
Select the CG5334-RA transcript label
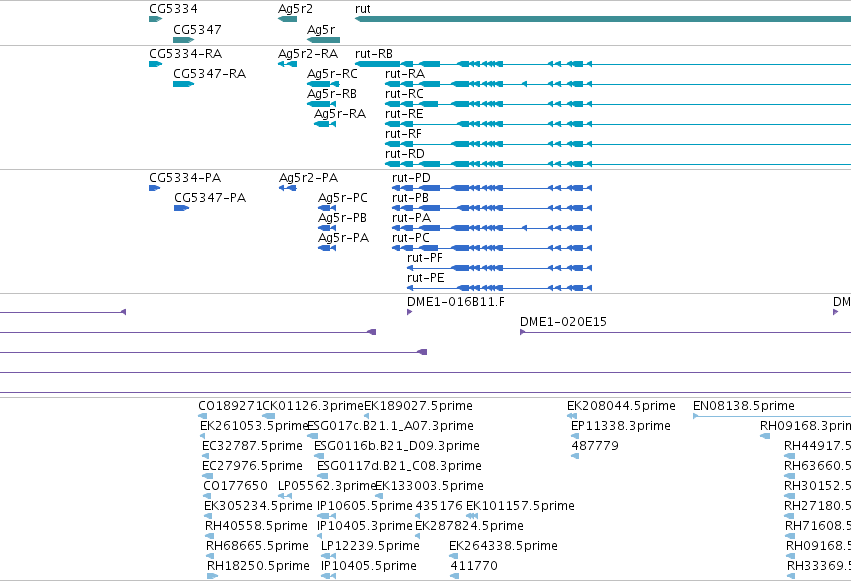pyautogui.click(x=186, y=54)
